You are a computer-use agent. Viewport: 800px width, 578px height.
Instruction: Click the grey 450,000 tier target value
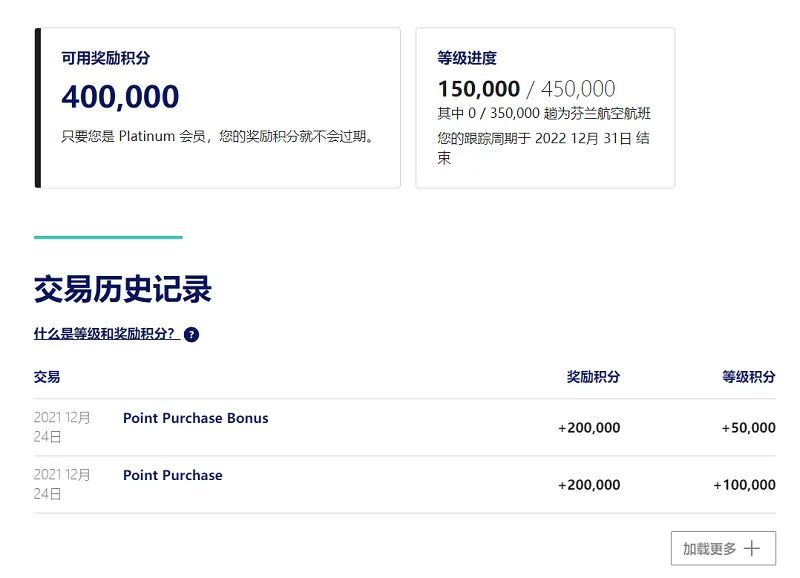click(x=578, y=89)
